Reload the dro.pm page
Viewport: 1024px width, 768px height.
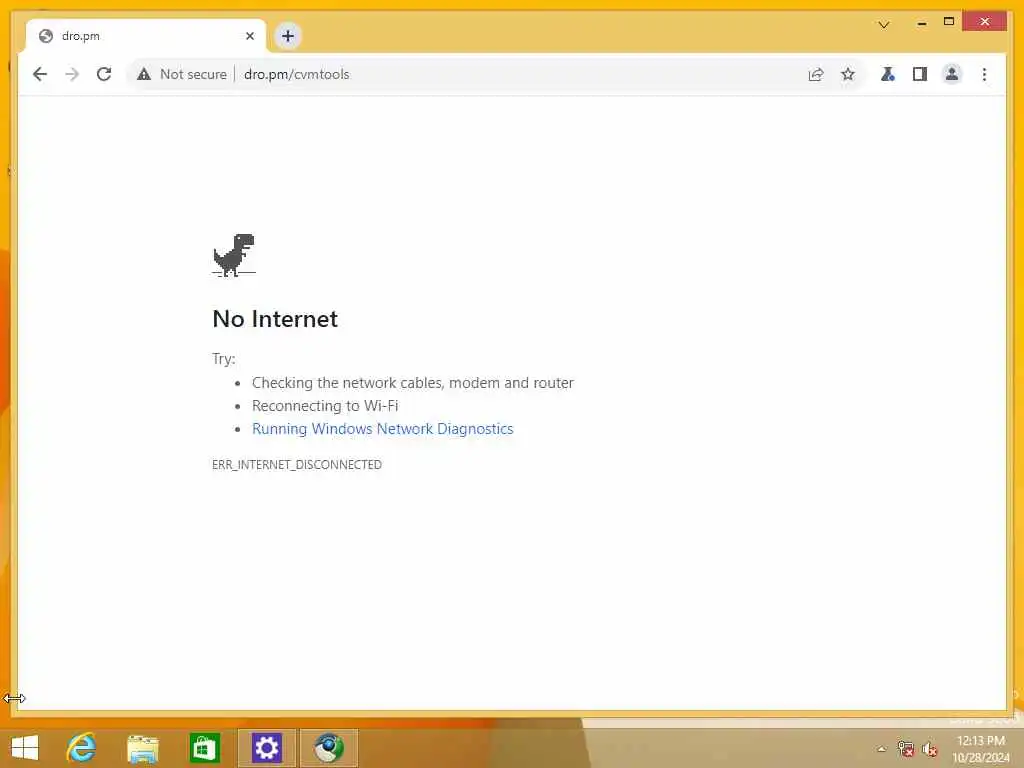click(104, 74)
